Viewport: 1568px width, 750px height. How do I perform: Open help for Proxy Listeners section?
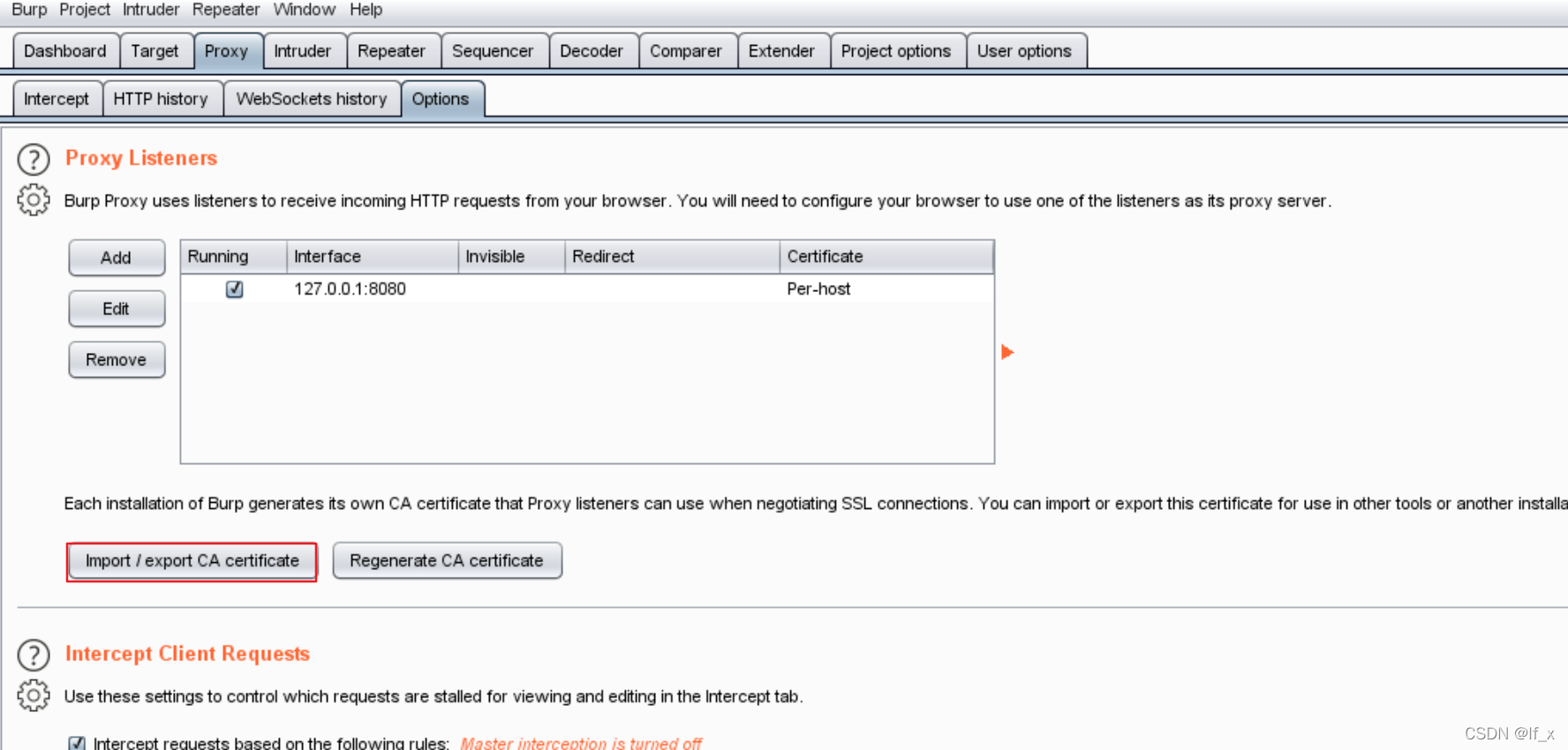pyautogui.click(x=34, y=160)
